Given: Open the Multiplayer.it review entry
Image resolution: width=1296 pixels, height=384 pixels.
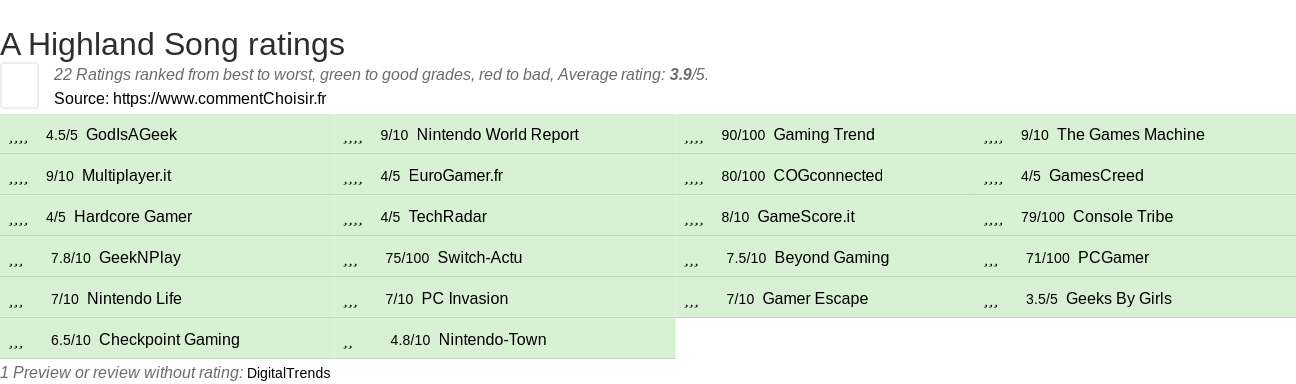Looking at the screenshot, I should click(x=126, y=175).
